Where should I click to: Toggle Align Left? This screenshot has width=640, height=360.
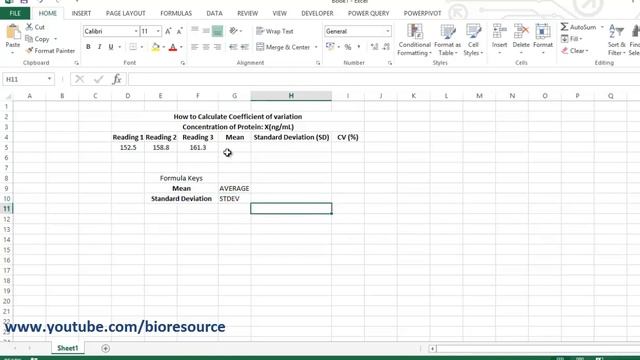(x=195, y=47)
